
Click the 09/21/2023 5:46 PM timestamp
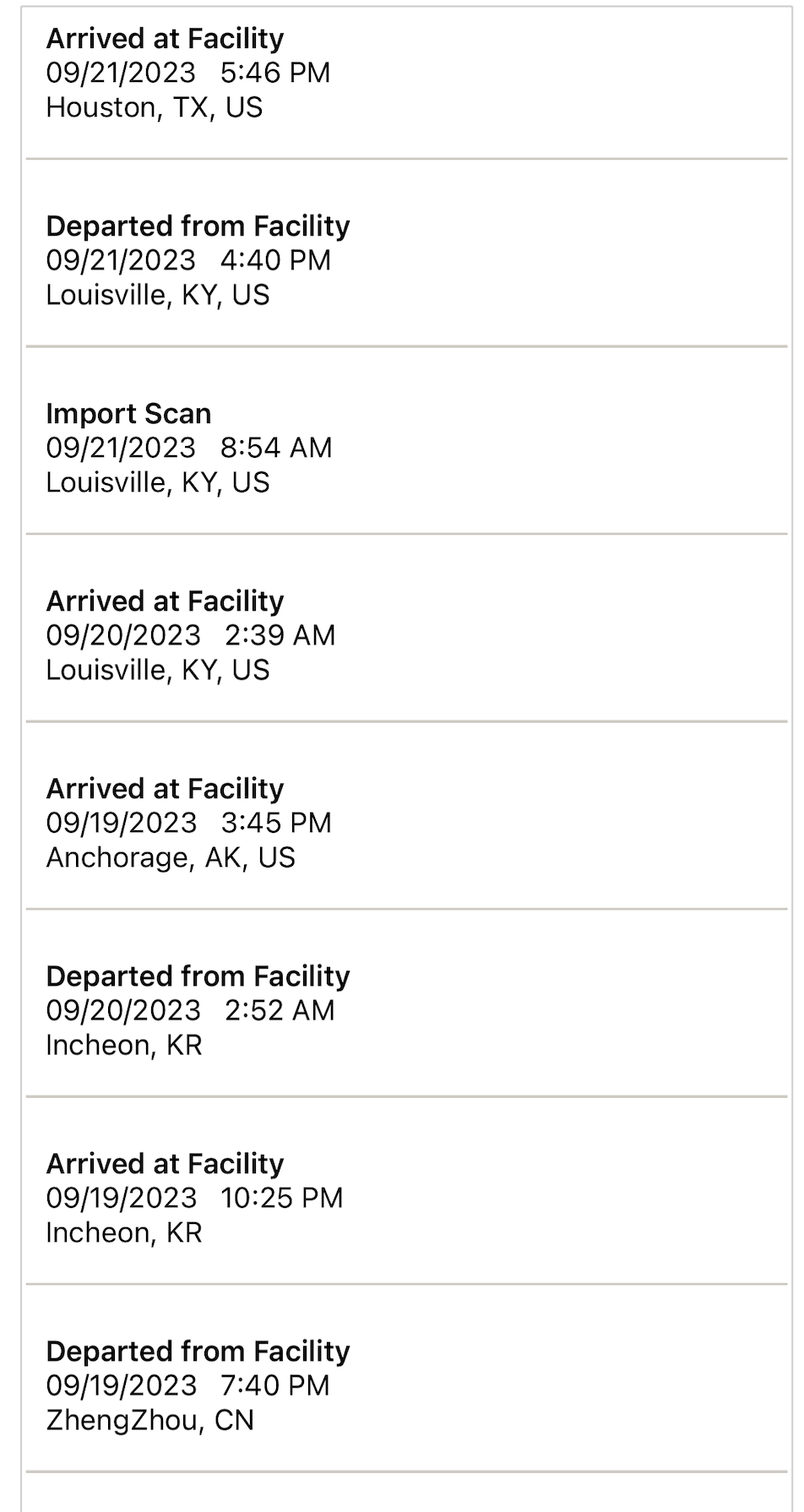[x=187, y=73]
